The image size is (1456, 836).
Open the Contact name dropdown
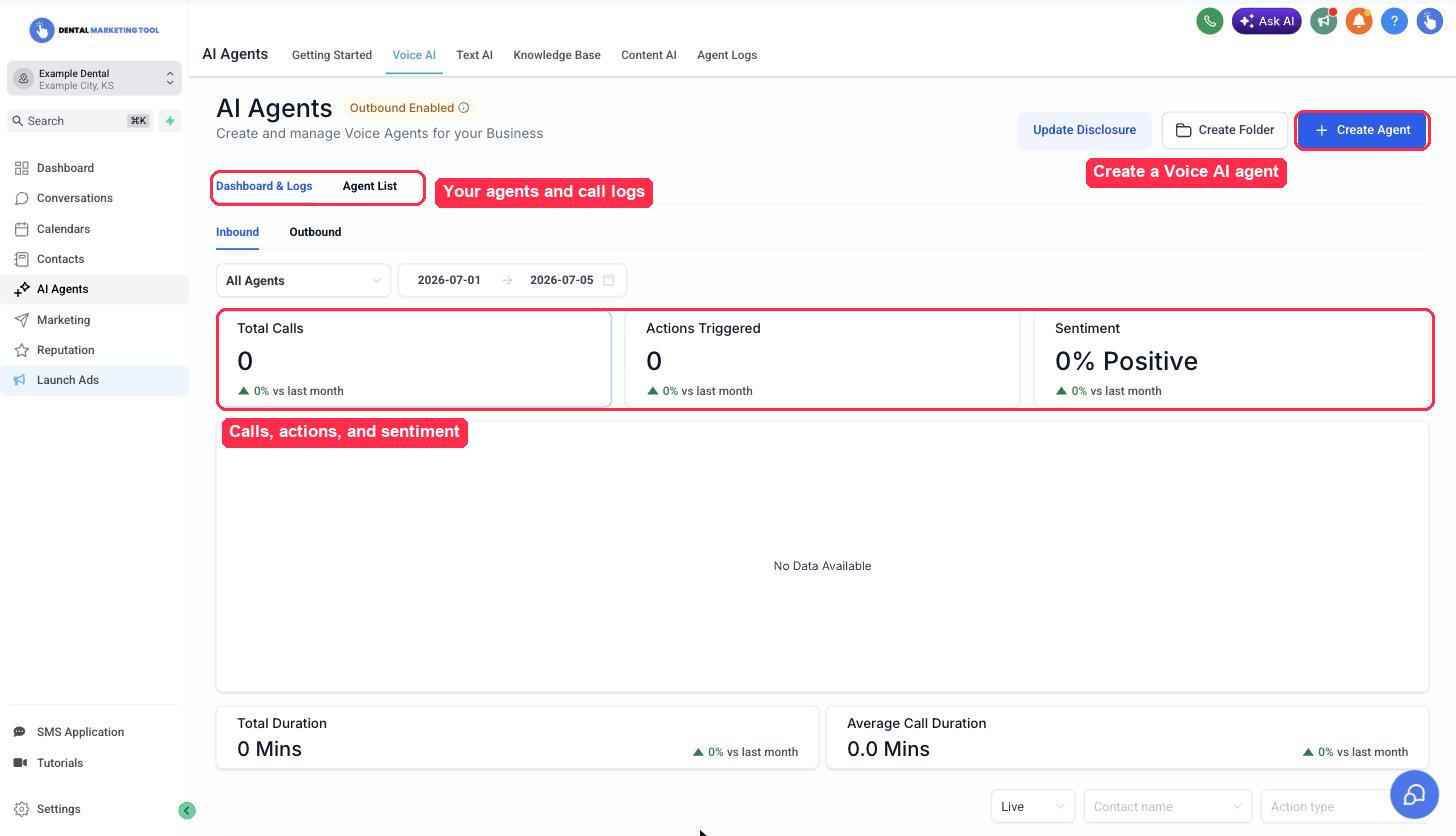pos(1168,806)
